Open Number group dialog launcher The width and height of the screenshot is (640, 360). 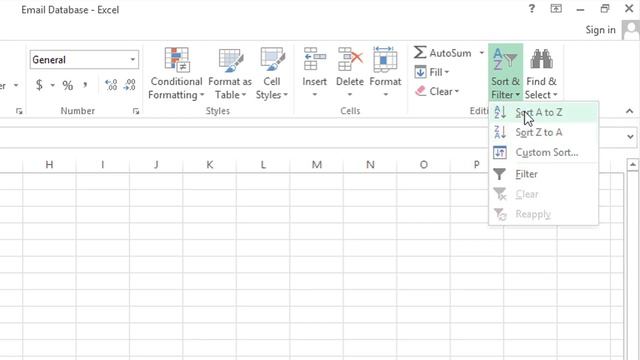136,111
